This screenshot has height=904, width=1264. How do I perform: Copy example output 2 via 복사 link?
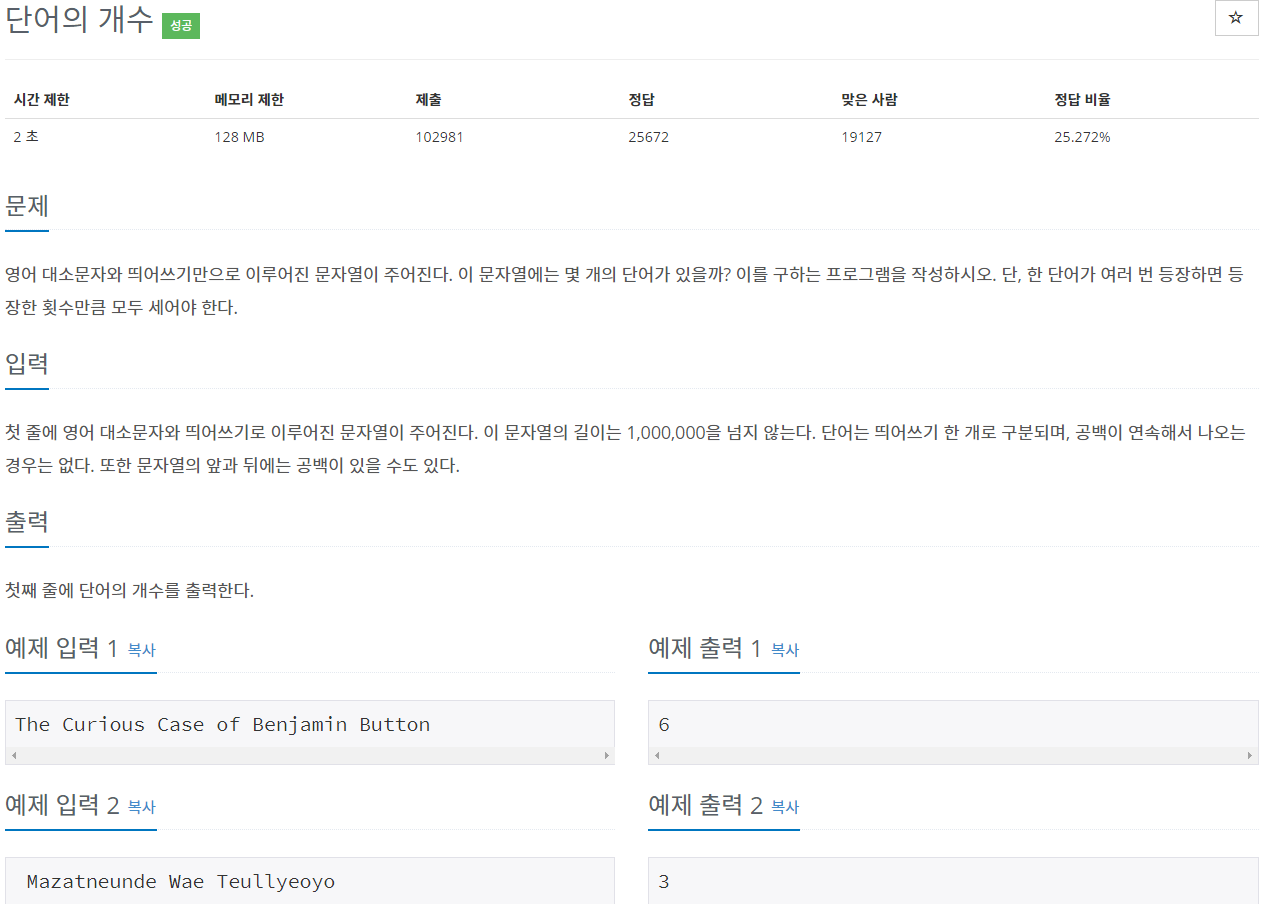click(785, 807)
